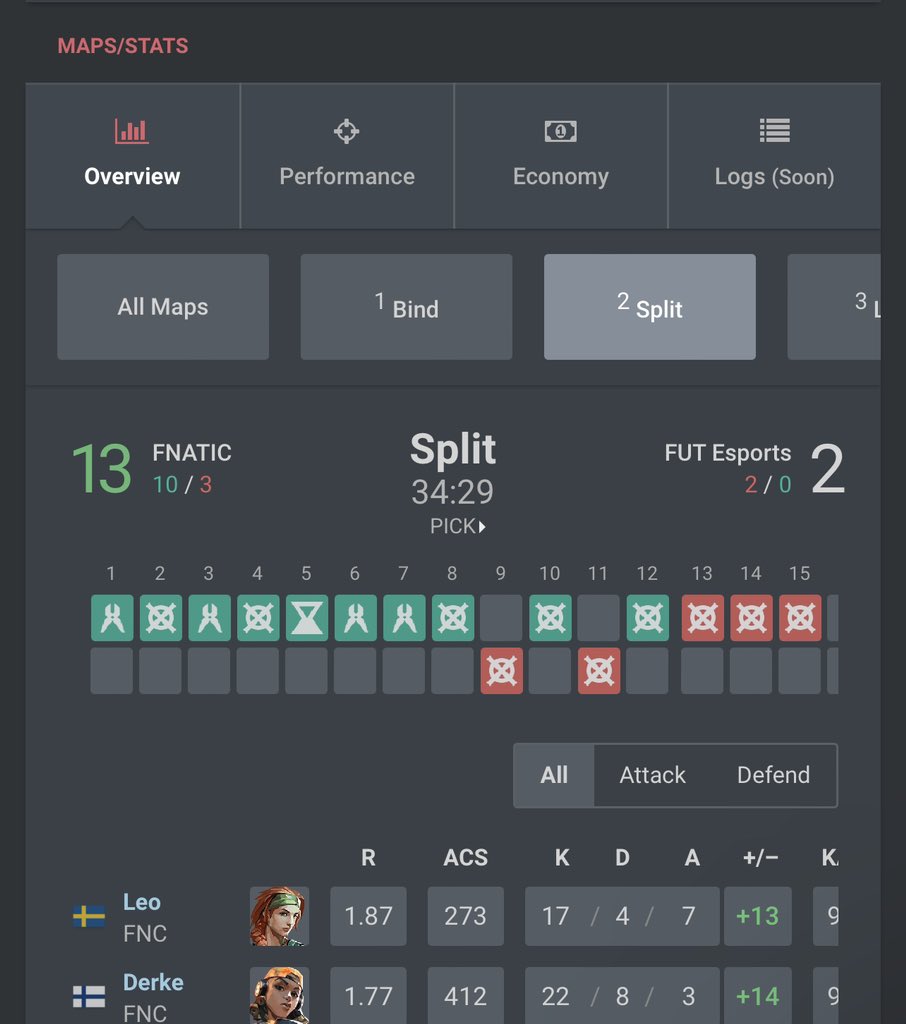
Task: Click round 8 green result icon
Action: [x=453, y=618]
